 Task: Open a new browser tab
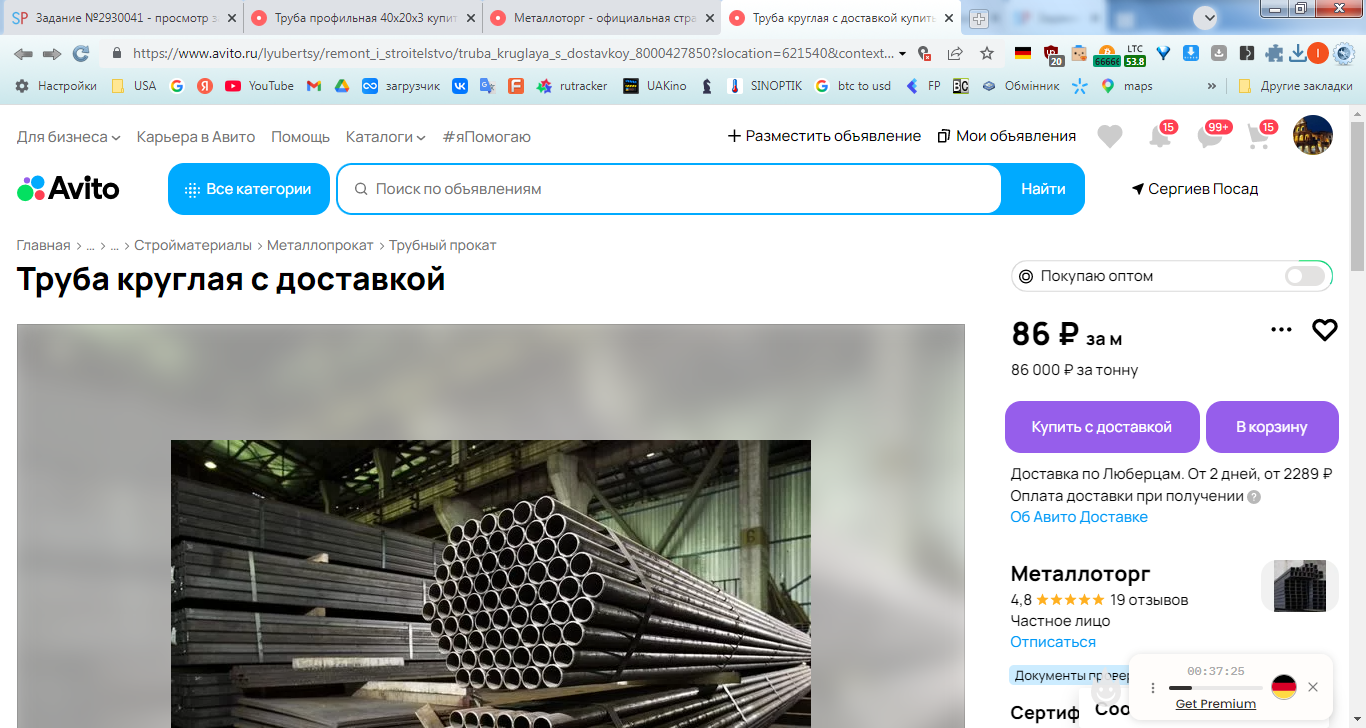[x=979, y=18]
